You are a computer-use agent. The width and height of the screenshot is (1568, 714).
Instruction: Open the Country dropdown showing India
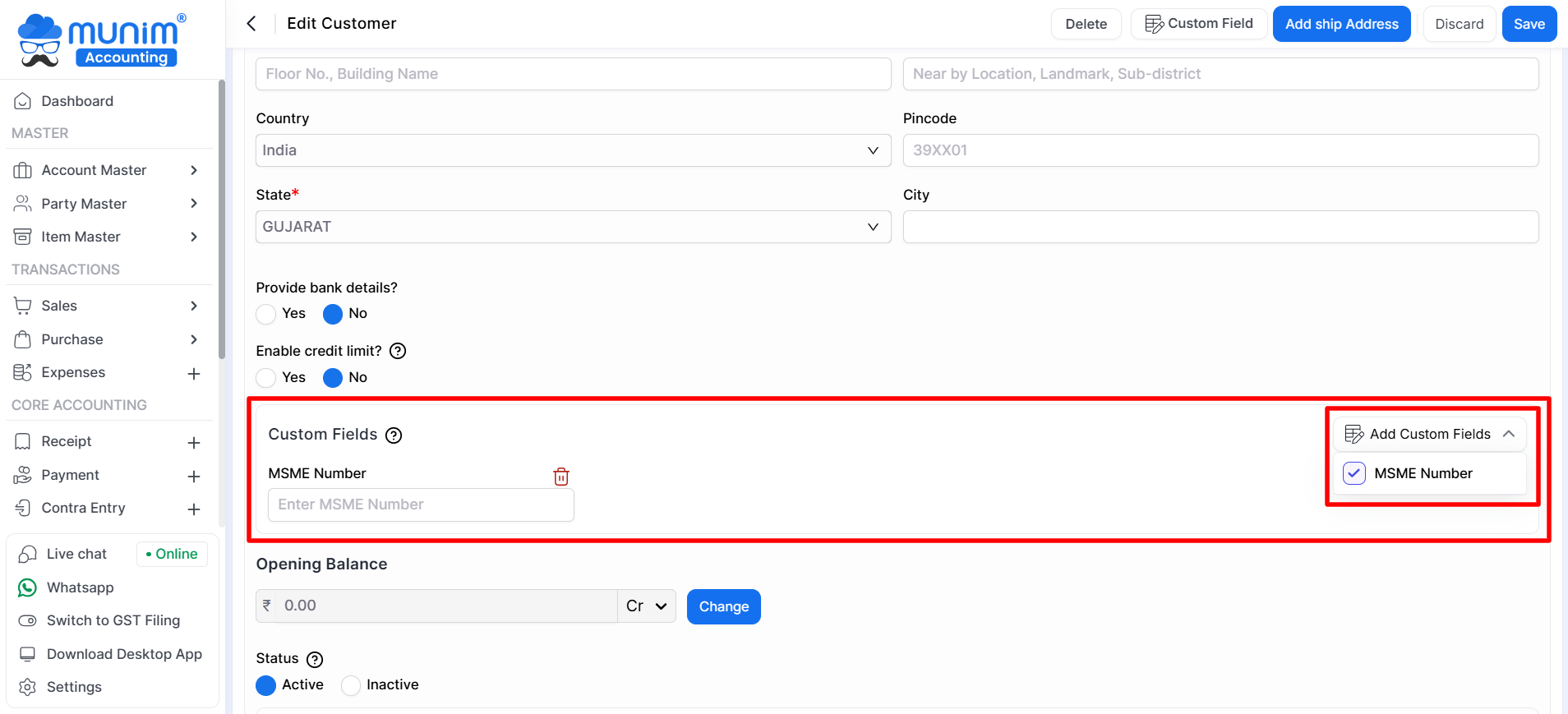(x=573, y=150)
